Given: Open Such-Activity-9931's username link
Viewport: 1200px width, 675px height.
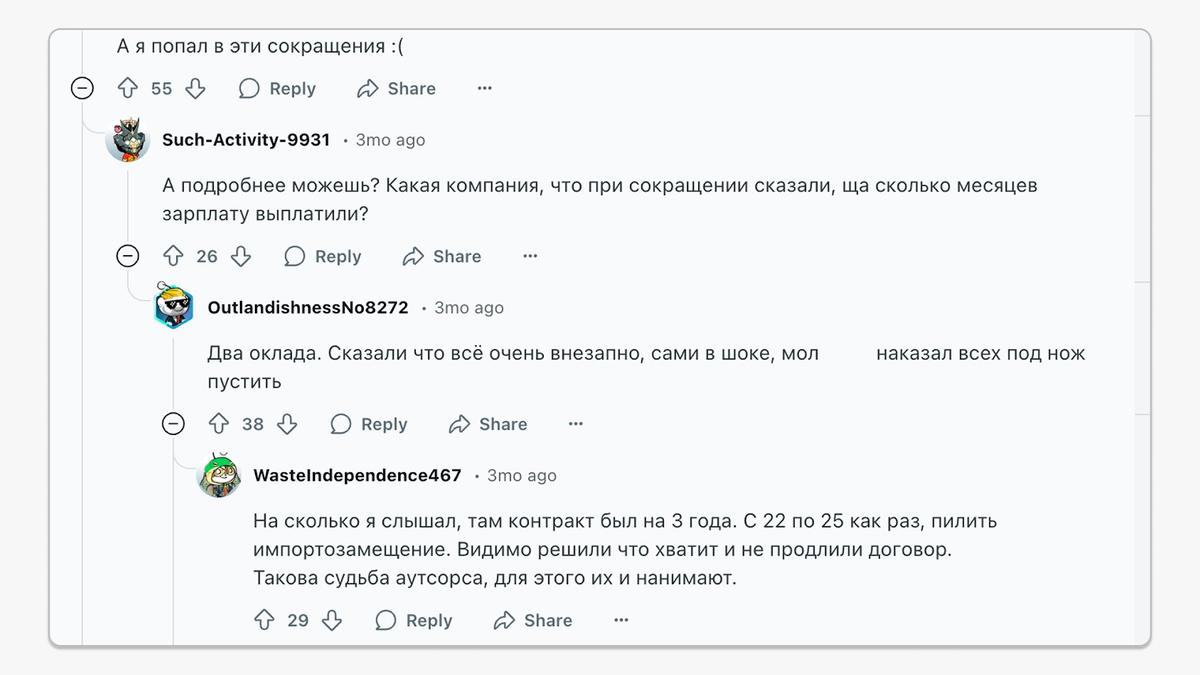Looking at the screenshot, I should [245, 140].
